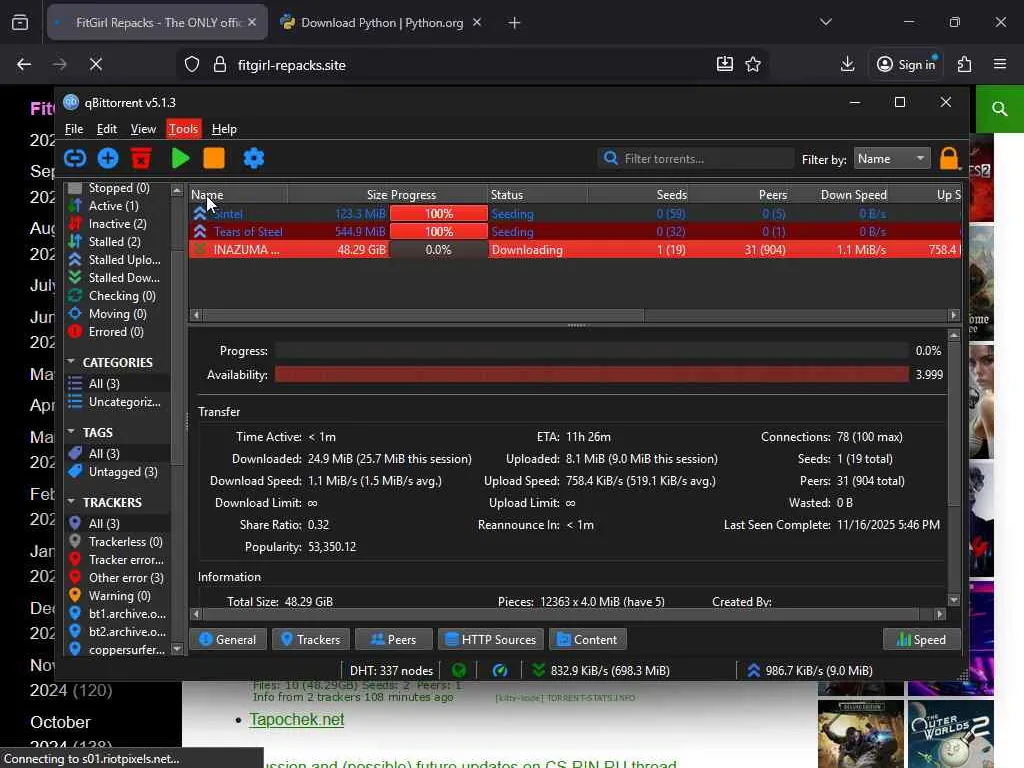The image size is (1024, 768).
Task: Select the Stalled (2) status filter
Action: [118, 242]
